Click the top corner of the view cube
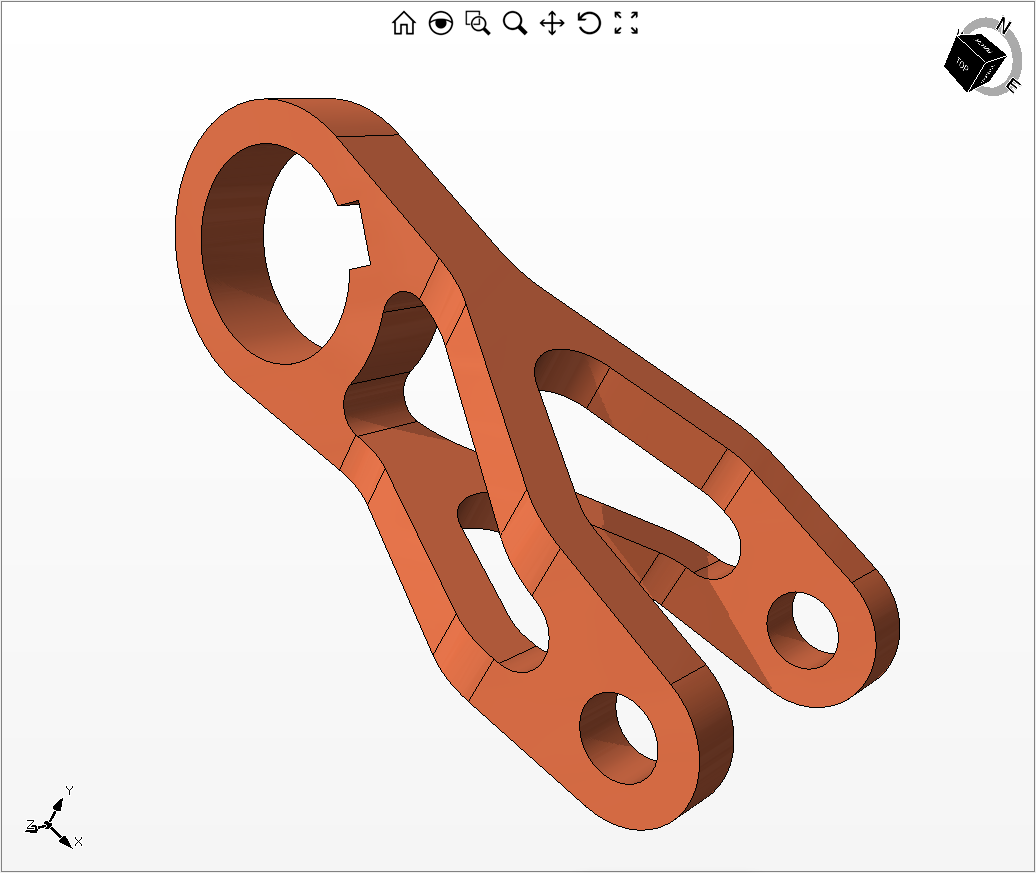This screenshot has height=873, width=1036. click(x=958, y=35)
